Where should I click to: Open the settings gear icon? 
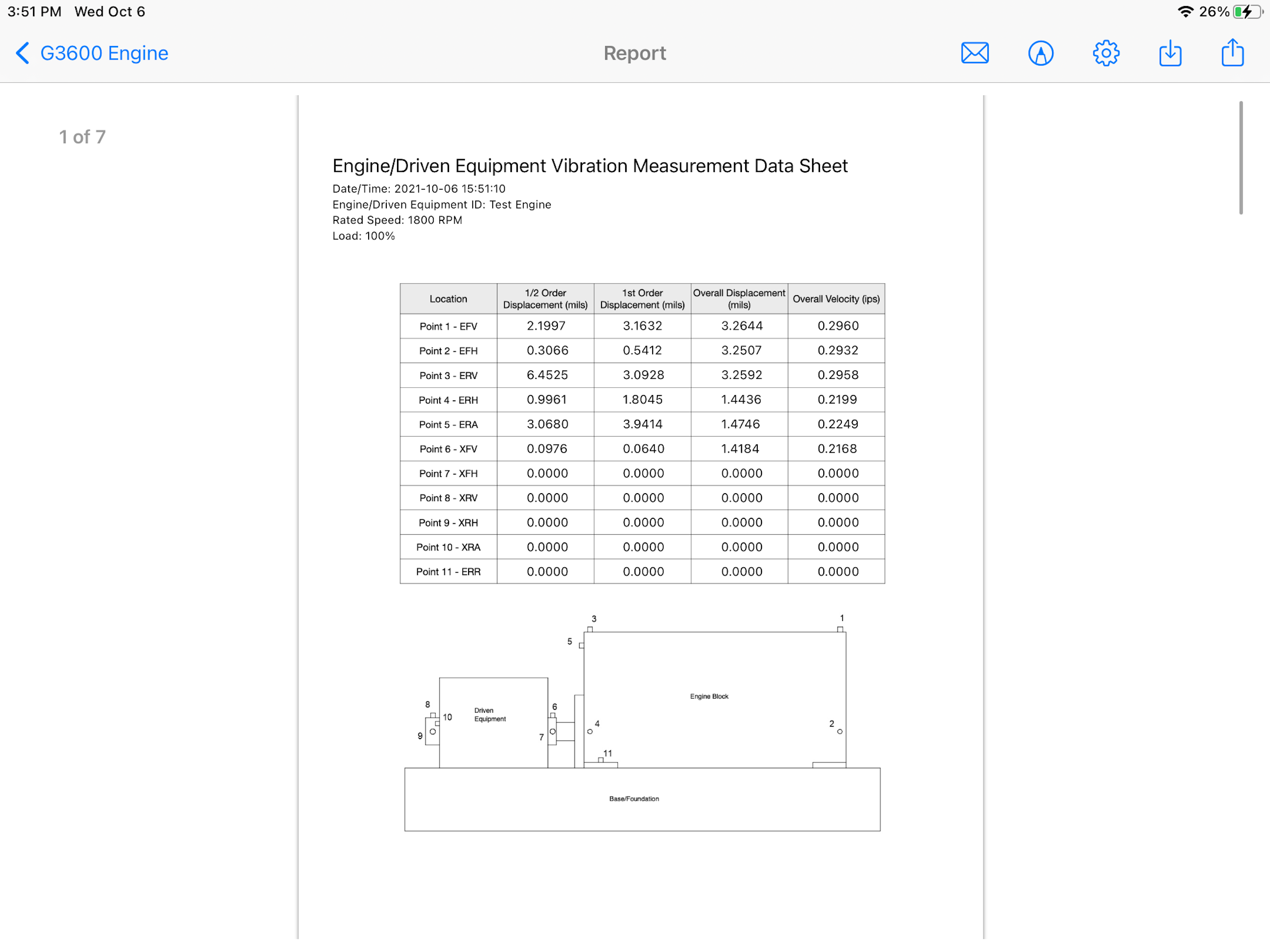point(1106,53)
